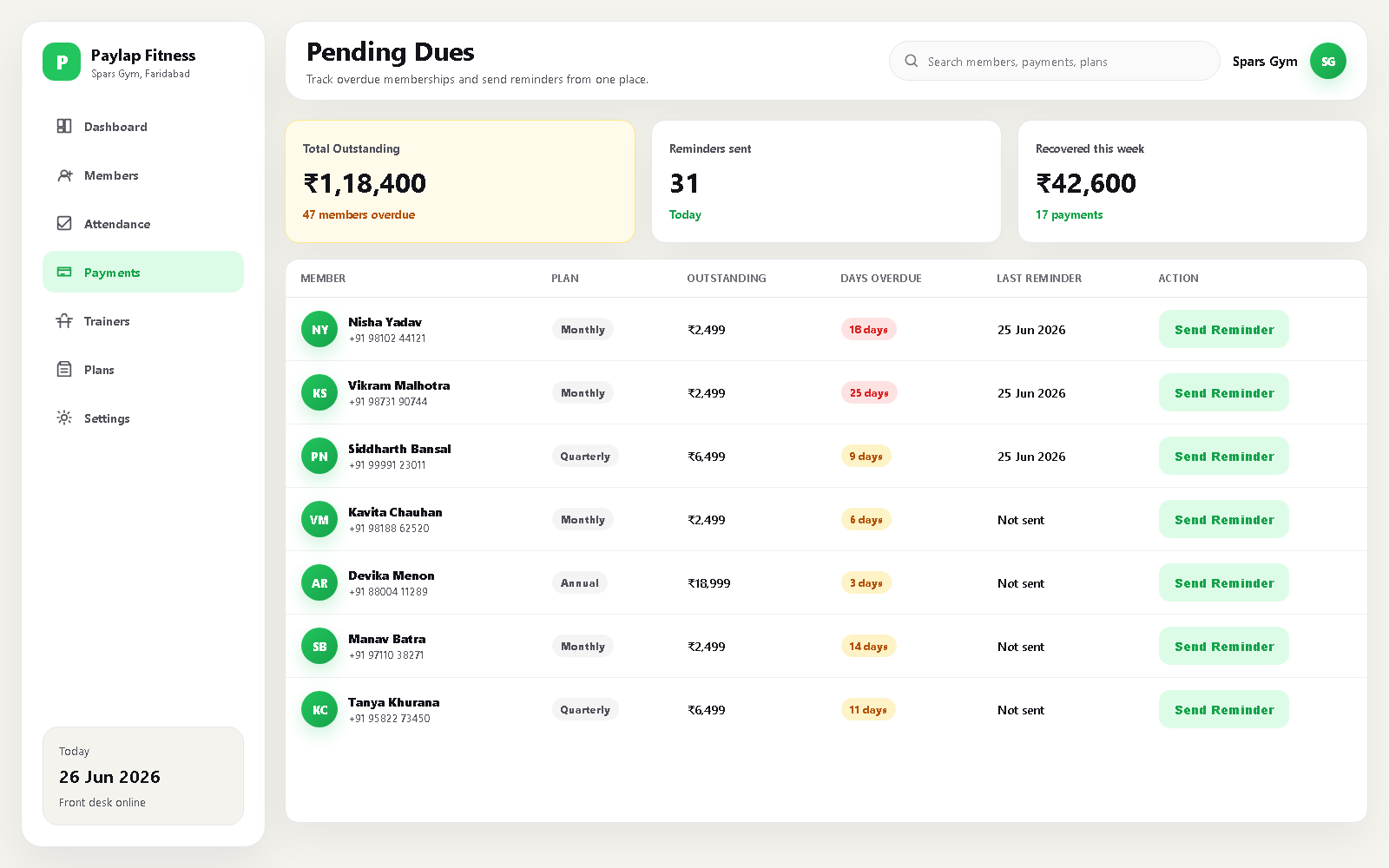Click the Dashboard sidebar icon
This screenshot has height=868, width=1389.
64,126
